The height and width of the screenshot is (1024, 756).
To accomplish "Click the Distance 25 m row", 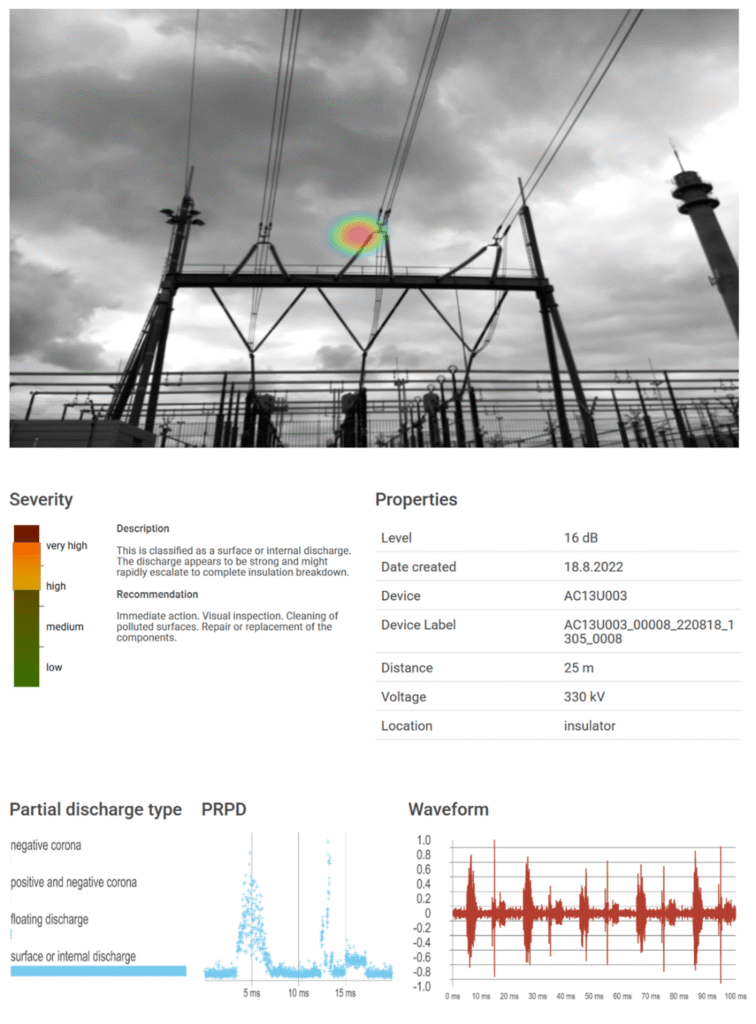I will 558,667.
